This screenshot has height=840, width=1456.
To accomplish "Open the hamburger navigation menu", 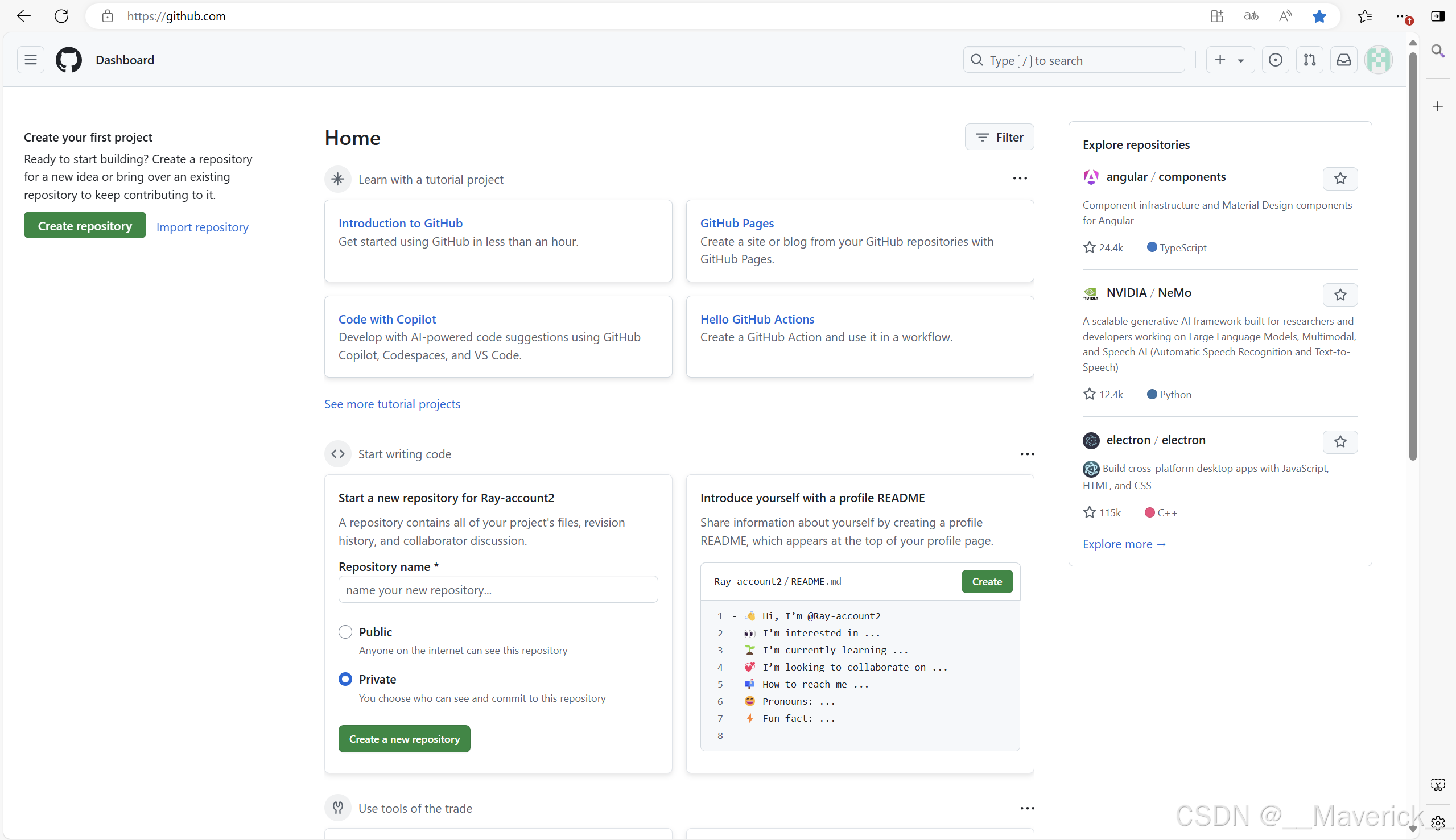I will click(31, 60).
